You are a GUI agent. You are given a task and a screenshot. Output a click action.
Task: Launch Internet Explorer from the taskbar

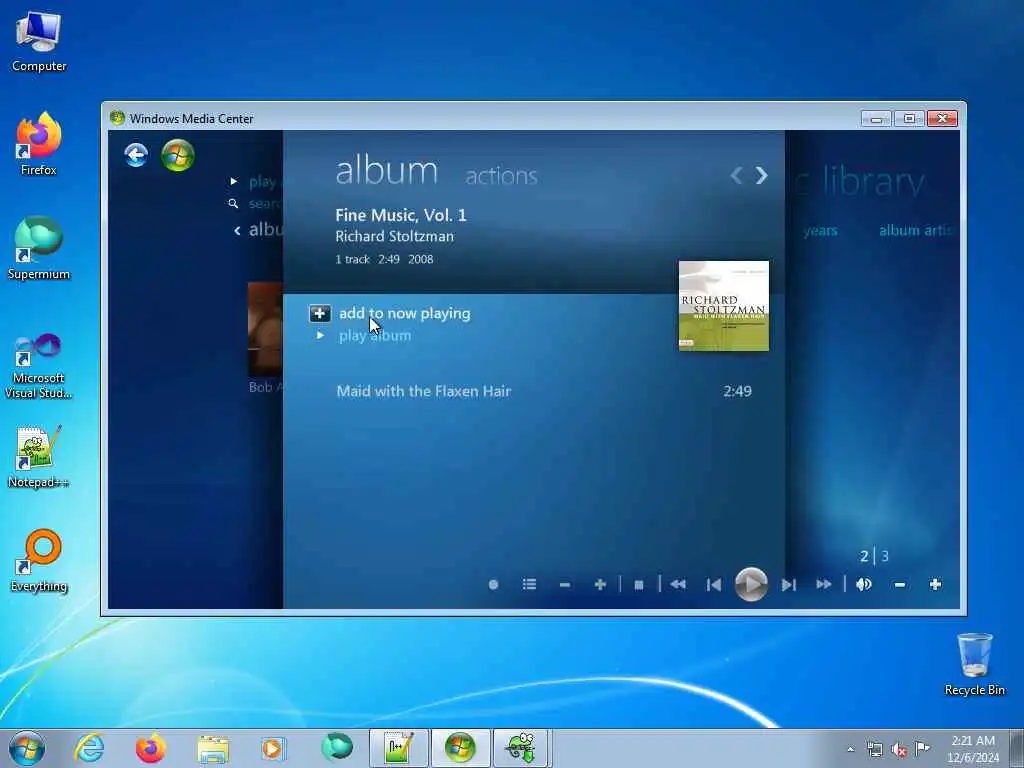click(89, 748)
